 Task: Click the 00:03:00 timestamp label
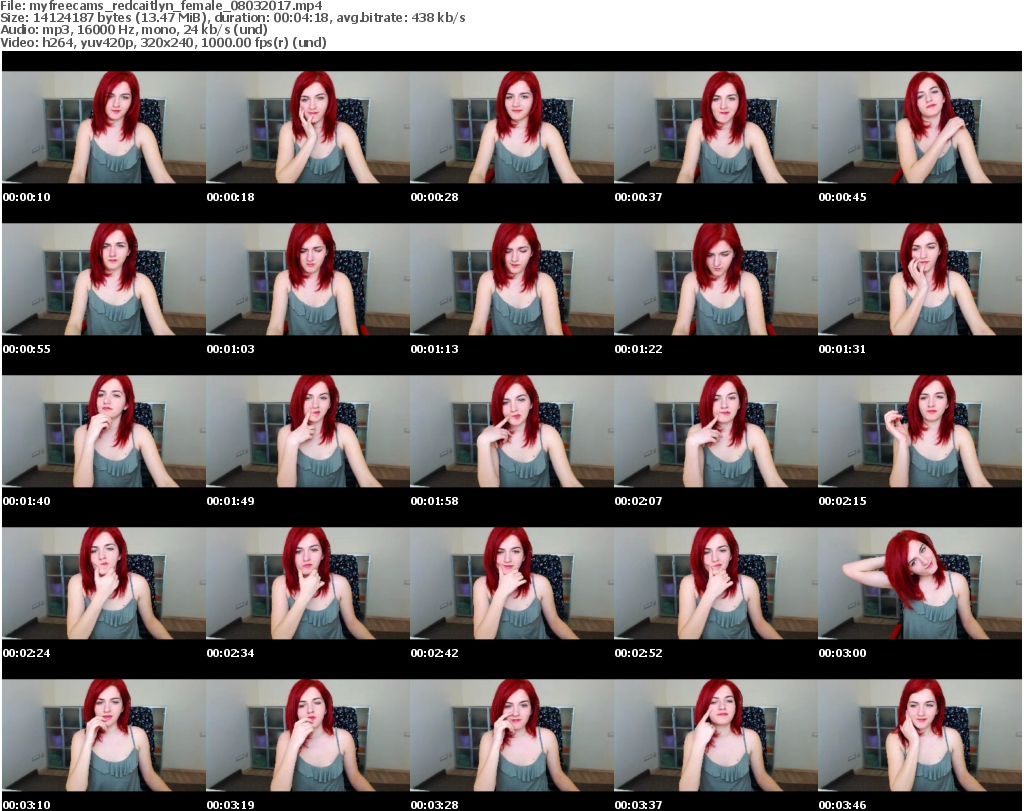tap(842, 653)
